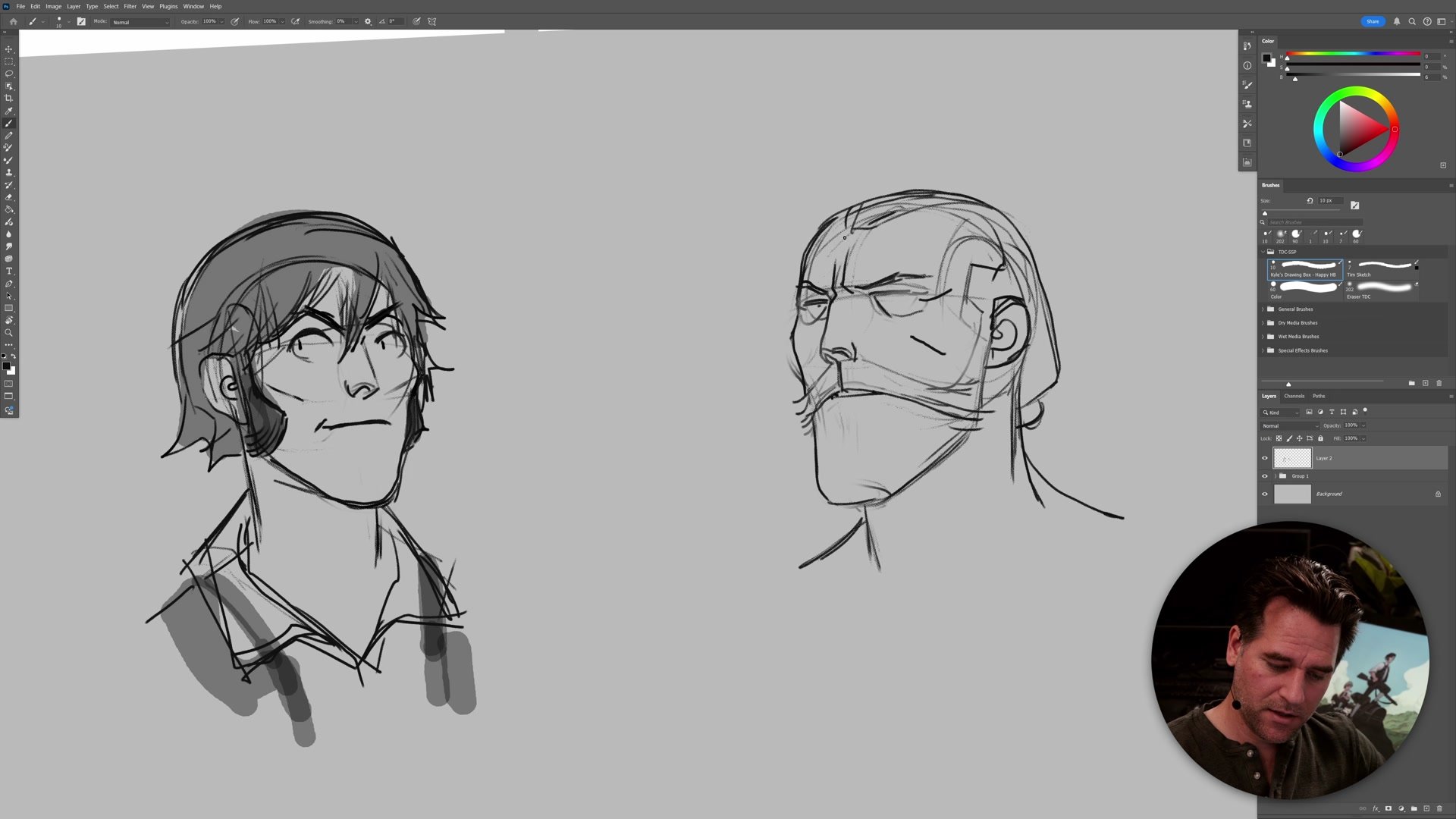Expand the General Brushes folder
The image size is (1456, 819).
[1263, 309]
